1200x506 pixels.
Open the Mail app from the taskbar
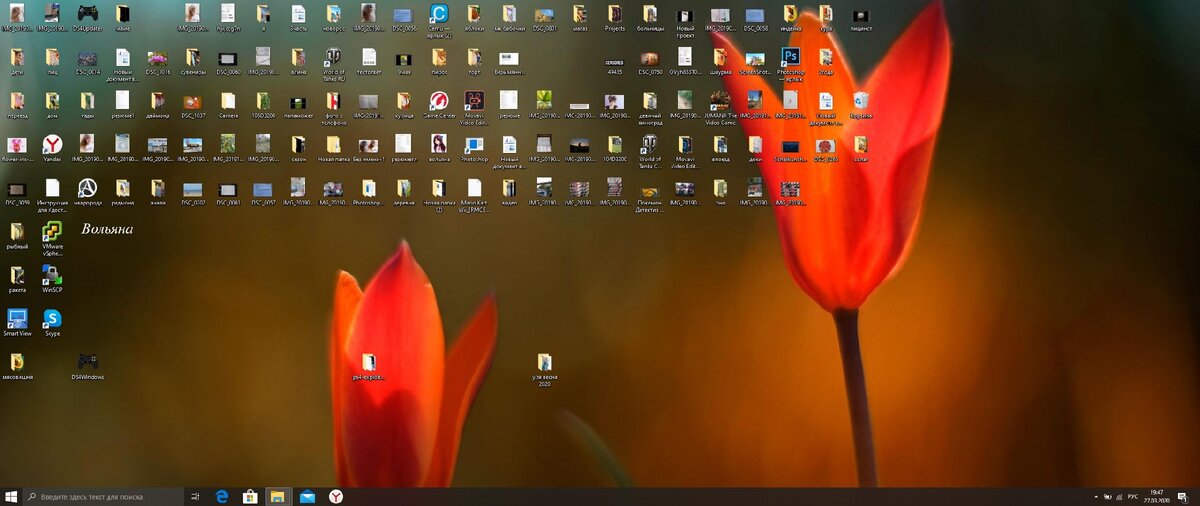(307, 496)
